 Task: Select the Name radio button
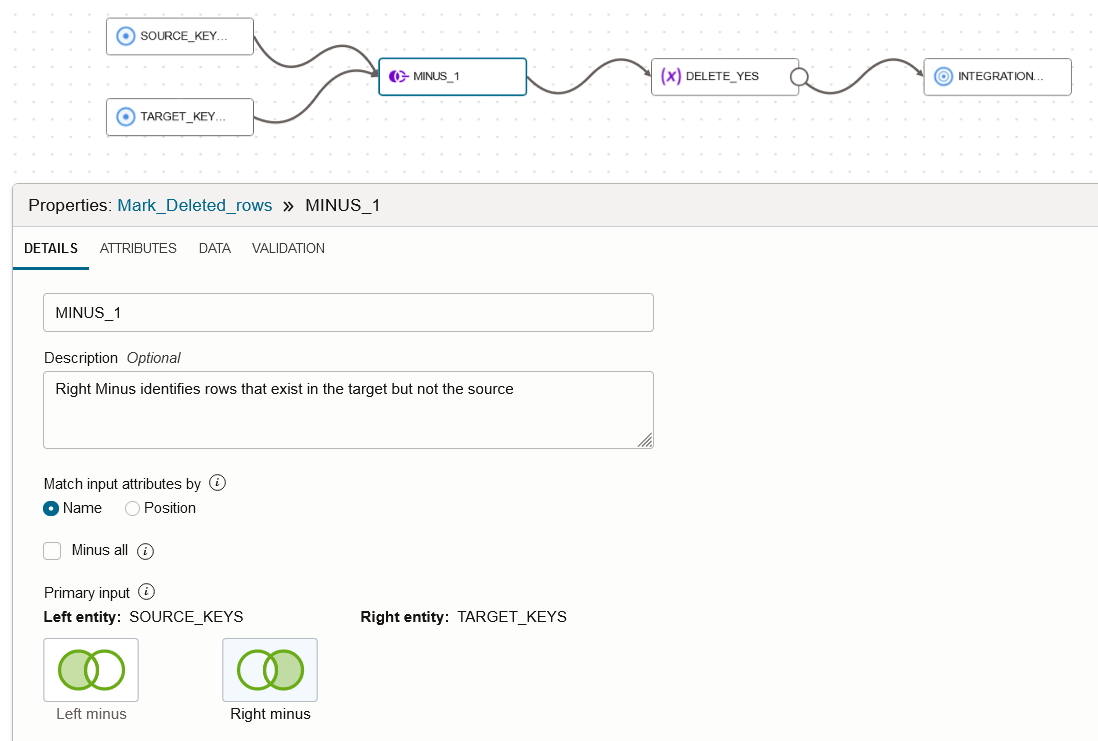point(51,508)
